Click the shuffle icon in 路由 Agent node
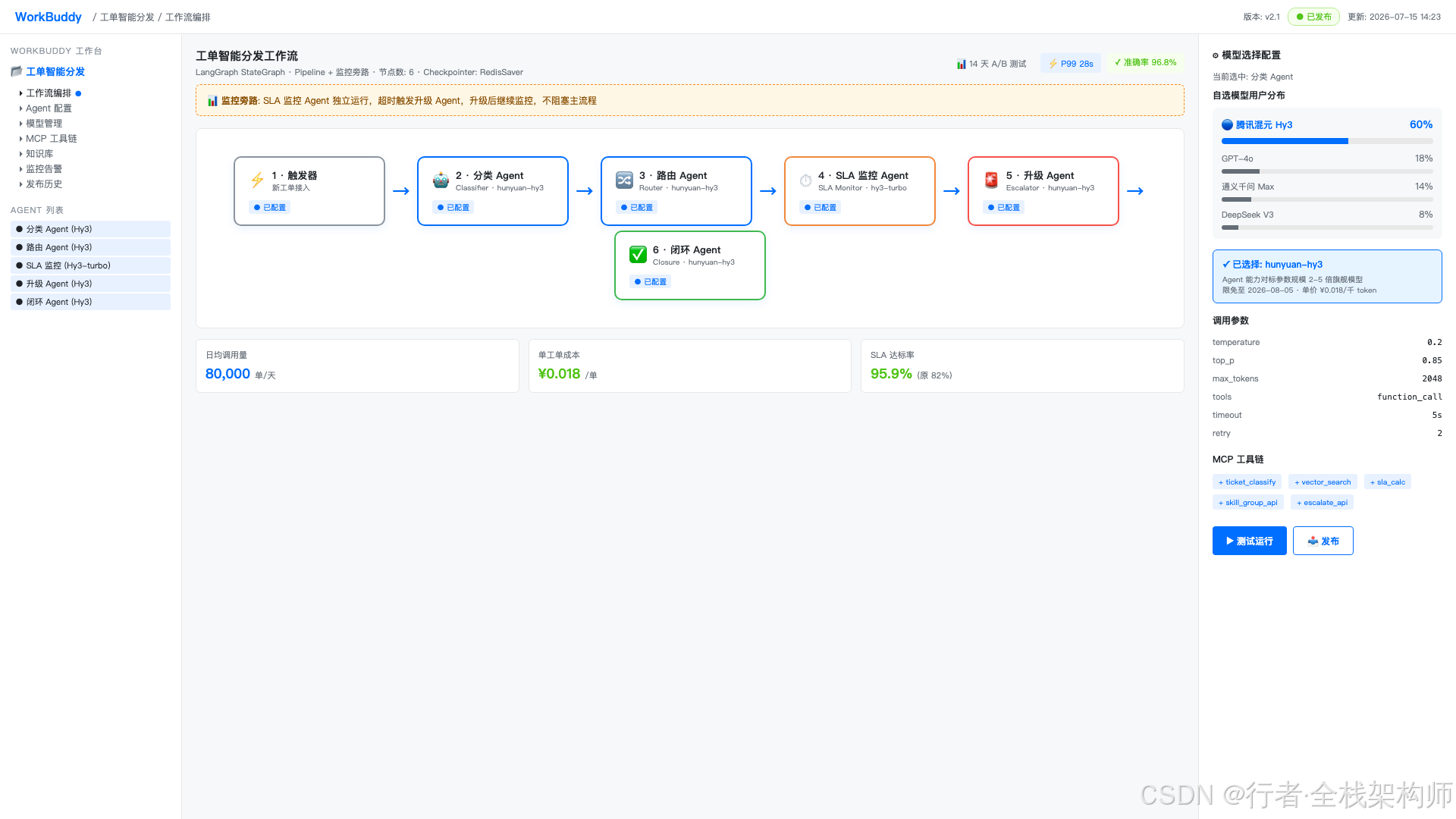This screenshot has width=1456, height=819. click(x=624, y=180)
